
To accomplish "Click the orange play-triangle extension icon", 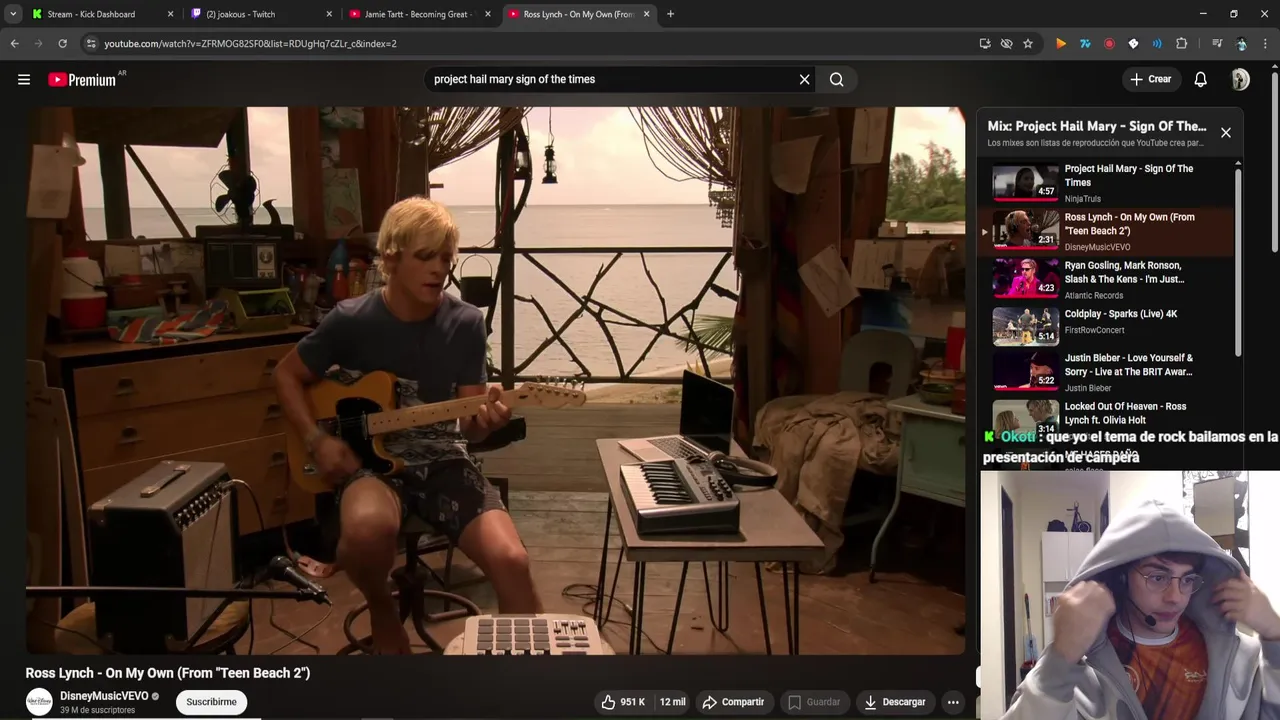I will tap(1061, 44).
